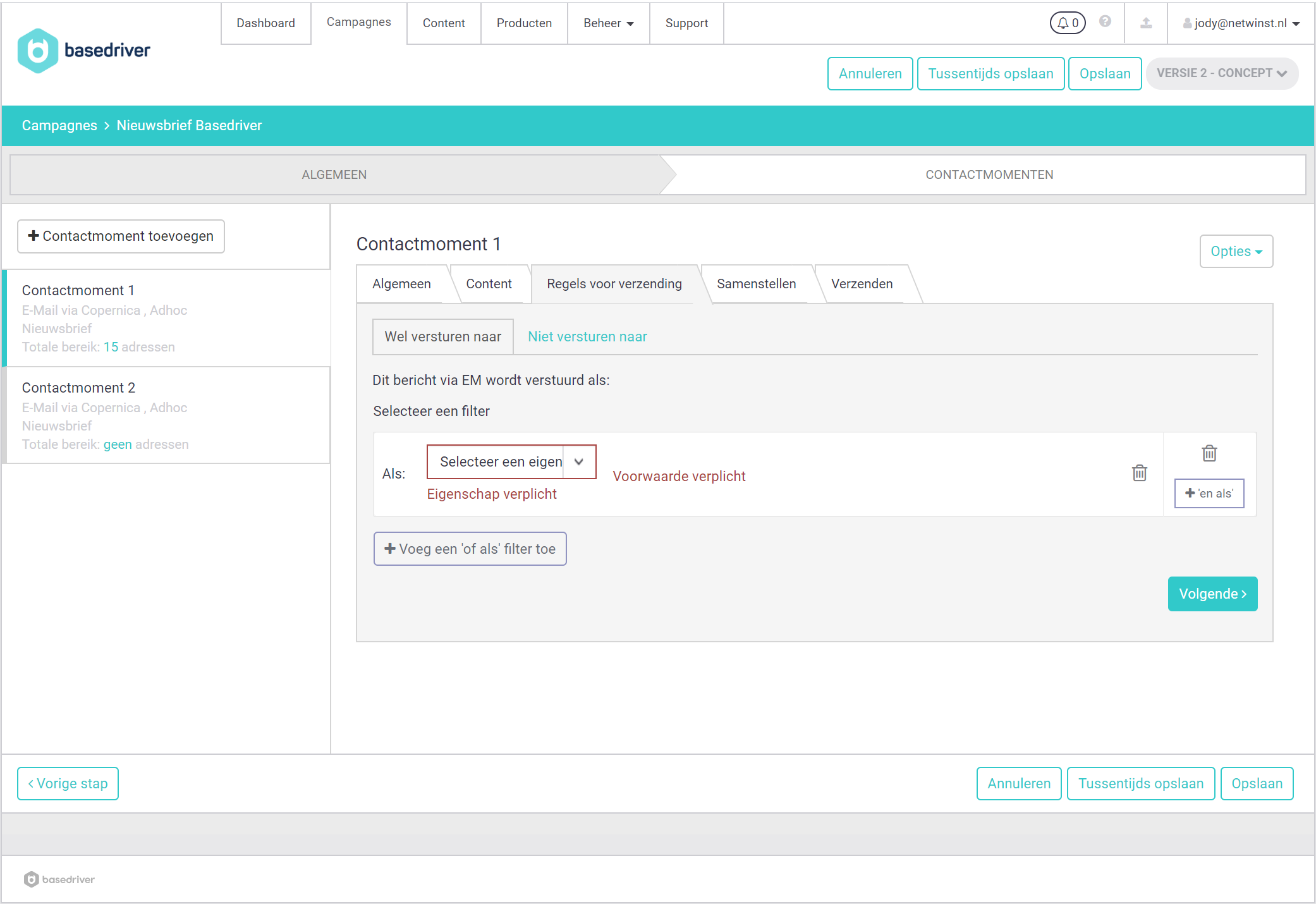The image size is (1316, 904).
Task: Click the Campagnes breadcrumb link
Action: click(59, 126)
